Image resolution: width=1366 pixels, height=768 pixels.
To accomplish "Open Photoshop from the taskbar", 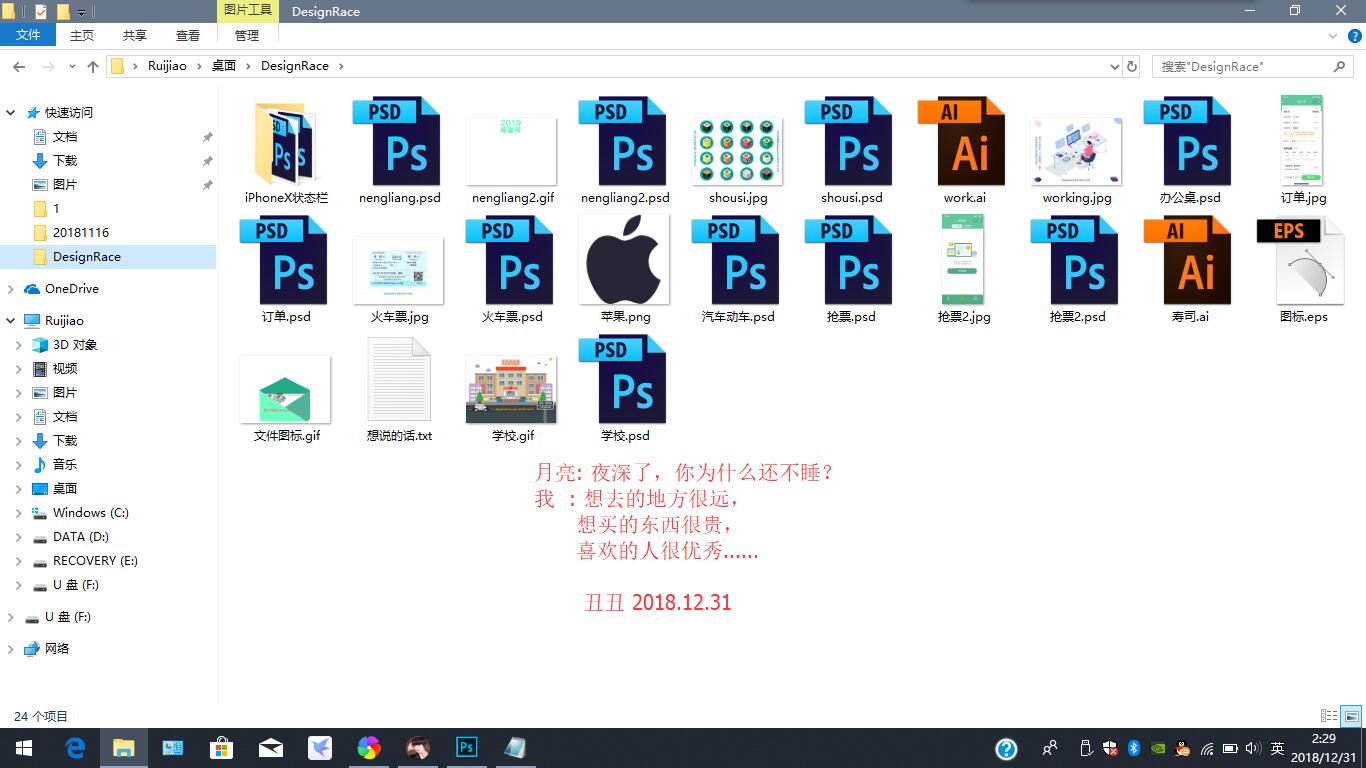I will 466,747.
